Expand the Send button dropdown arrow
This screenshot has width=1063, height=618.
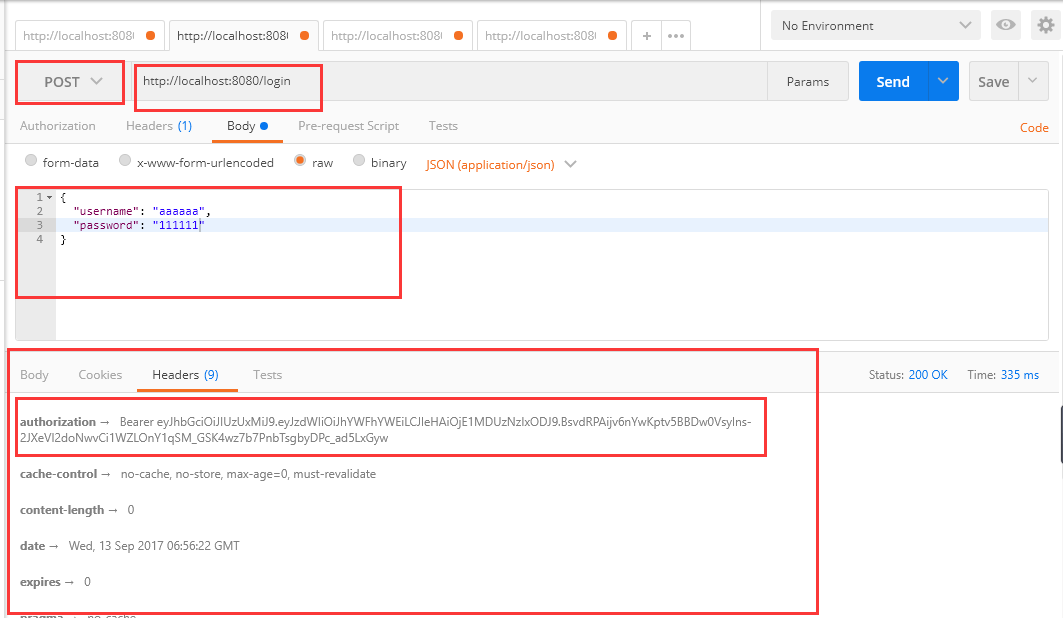(x=943, y=81)
